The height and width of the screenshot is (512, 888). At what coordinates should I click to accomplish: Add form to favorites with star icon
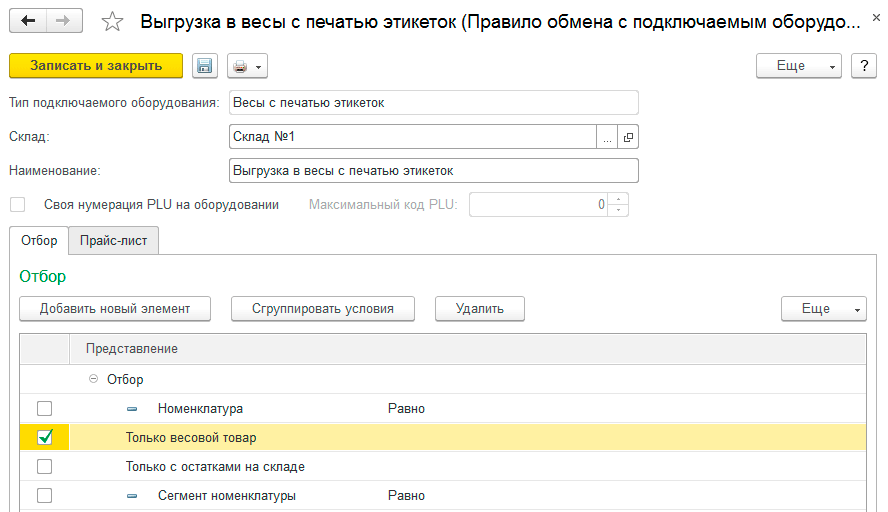tap(114, 22)
